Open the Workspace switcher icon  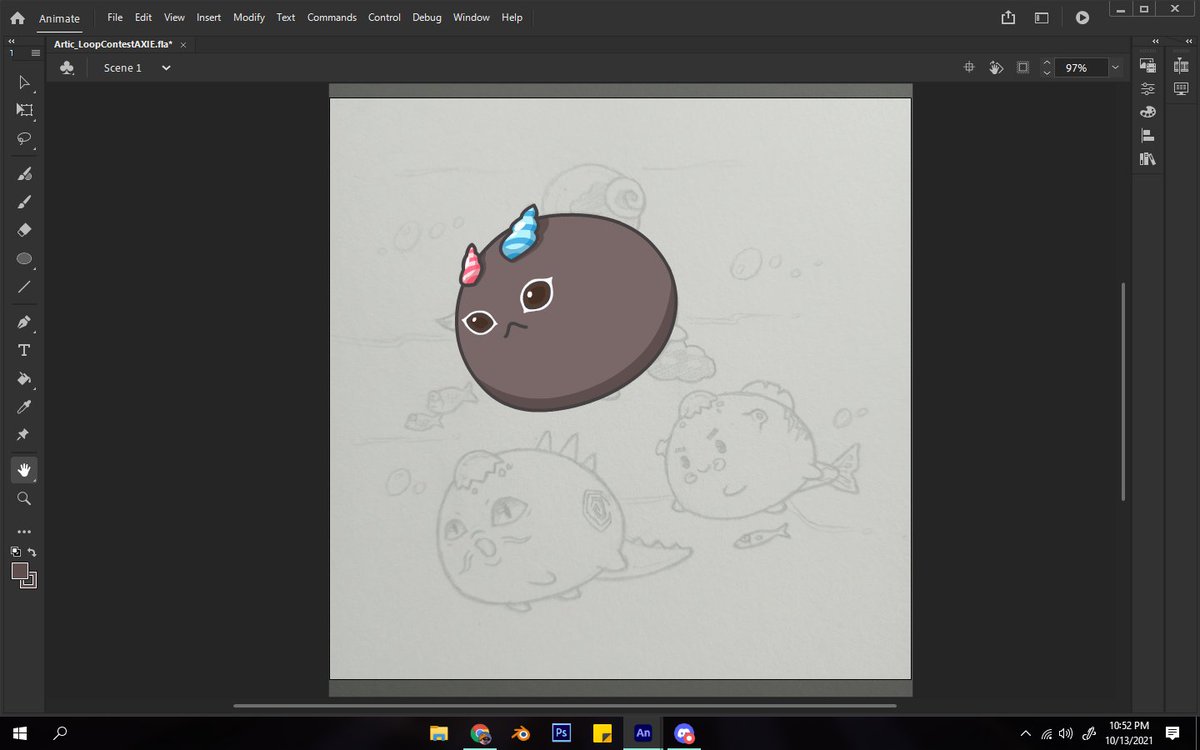(1041, 17)
